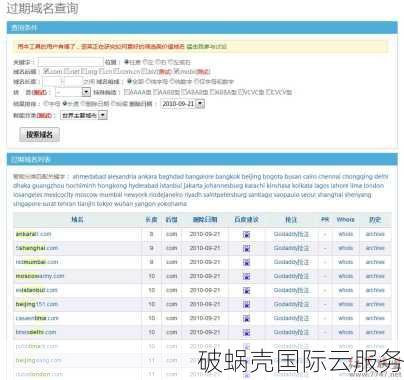Toggle the .com suffix checkbox
The width and height of the screenshot is (404, 380).
coord(46,71)
